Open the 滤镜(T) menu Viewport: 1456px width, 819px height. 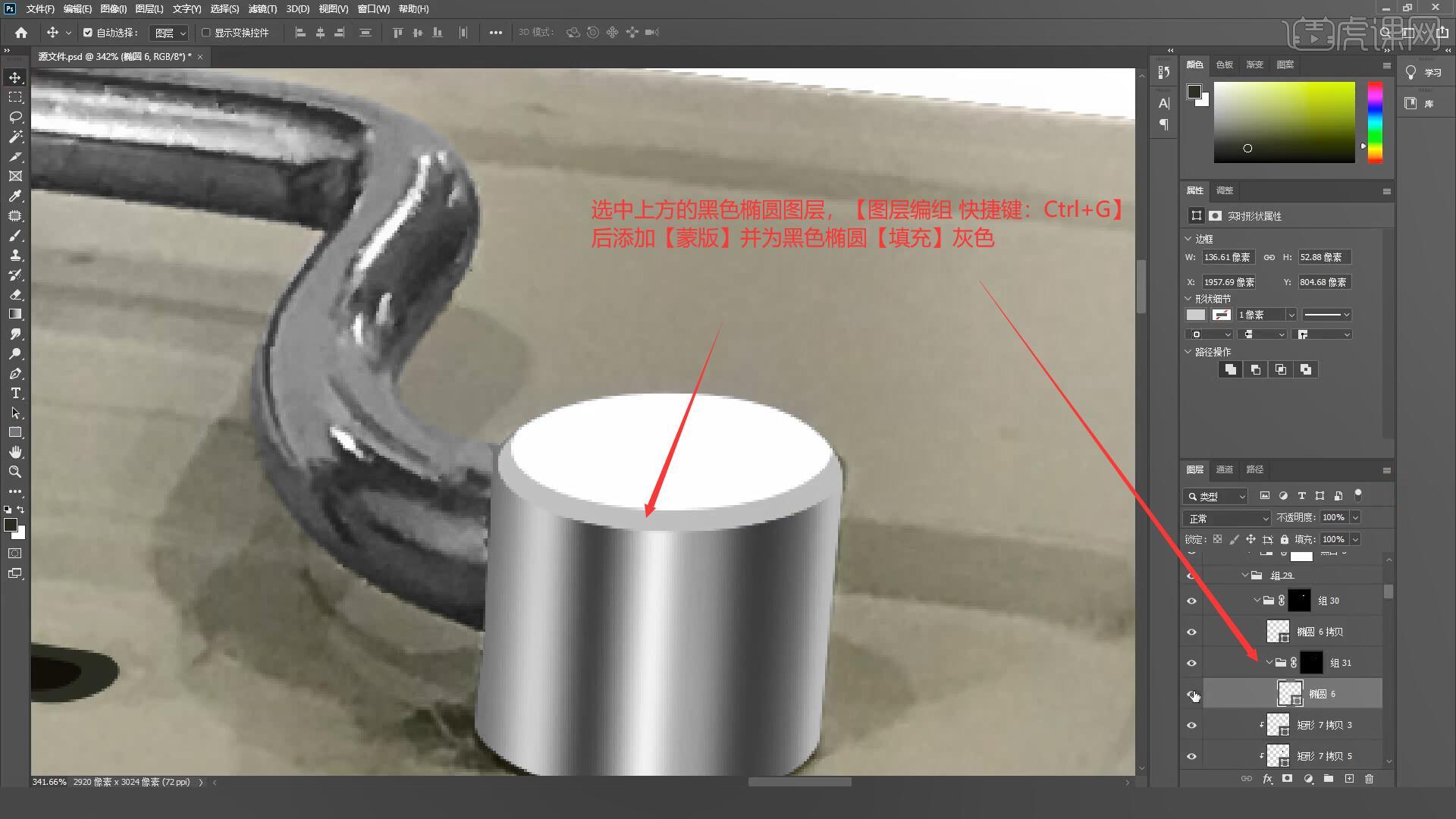pos(262,9)
